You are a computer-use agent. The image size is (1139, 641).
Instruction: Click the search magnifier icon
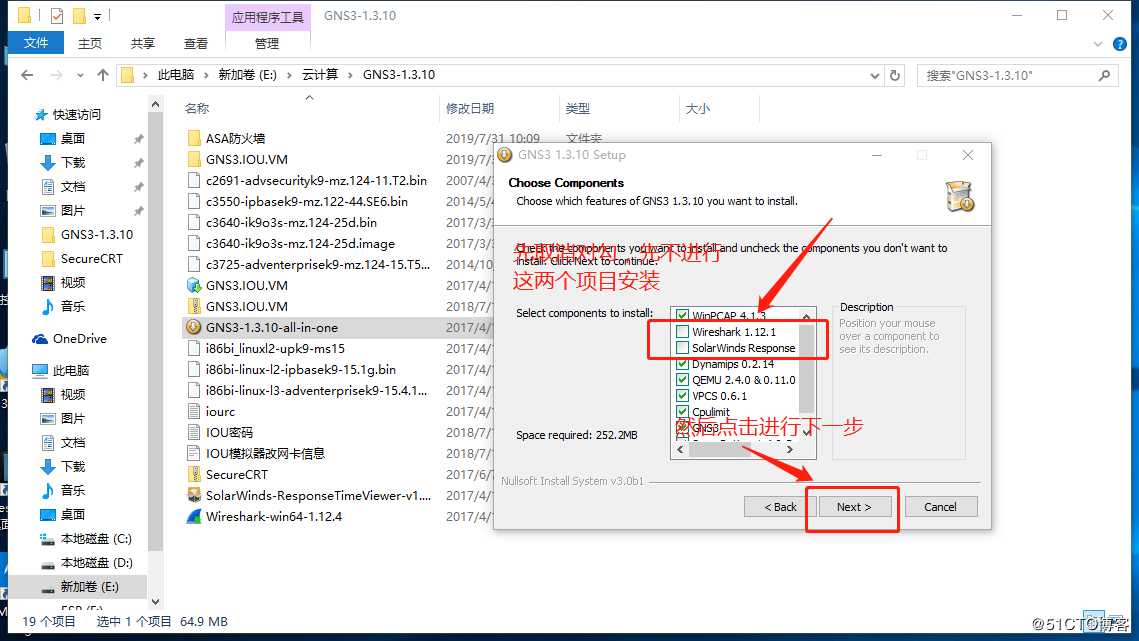tap(1104, 75)
